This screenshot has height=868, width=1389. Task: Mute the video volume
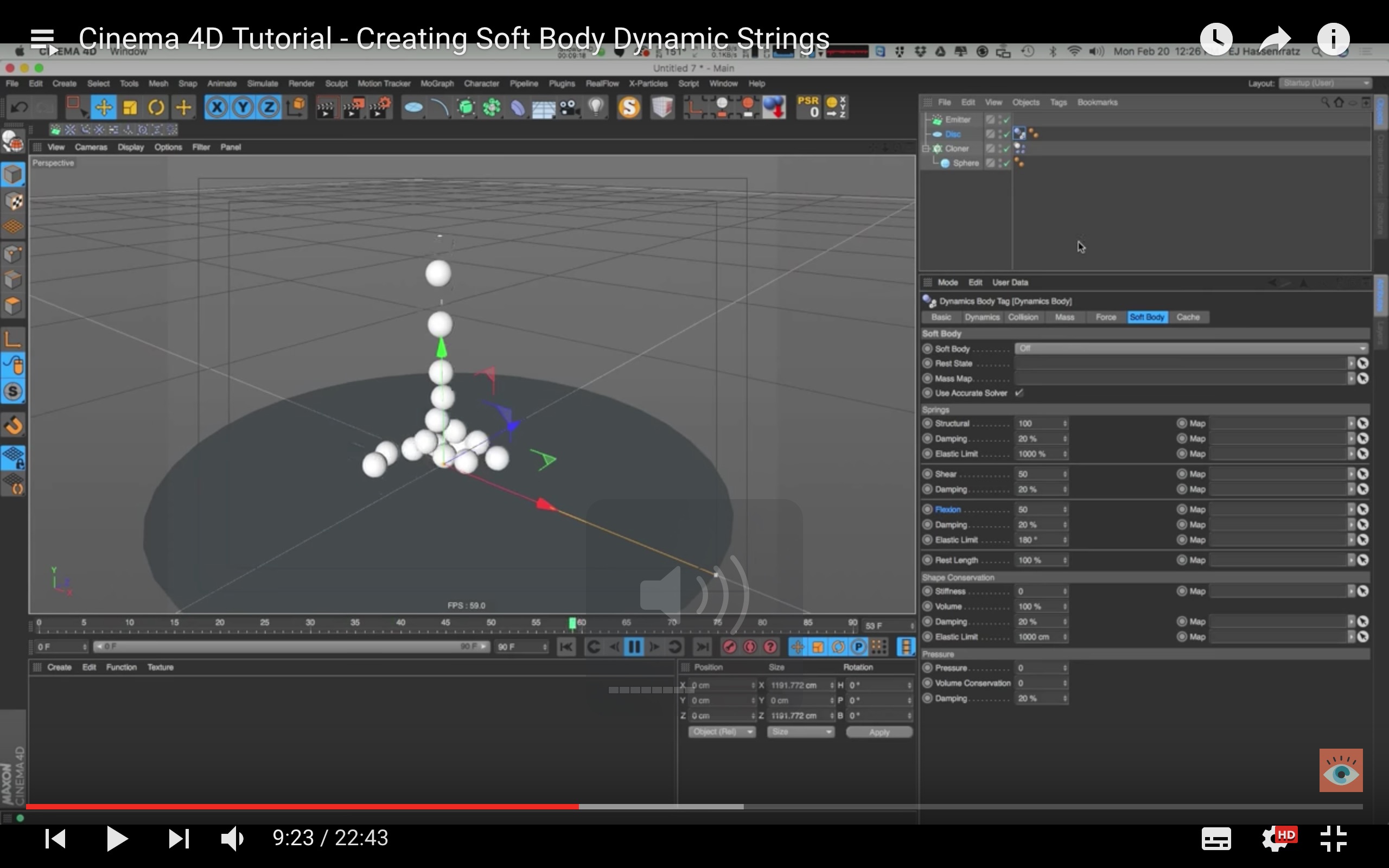[x=232, y=839]
